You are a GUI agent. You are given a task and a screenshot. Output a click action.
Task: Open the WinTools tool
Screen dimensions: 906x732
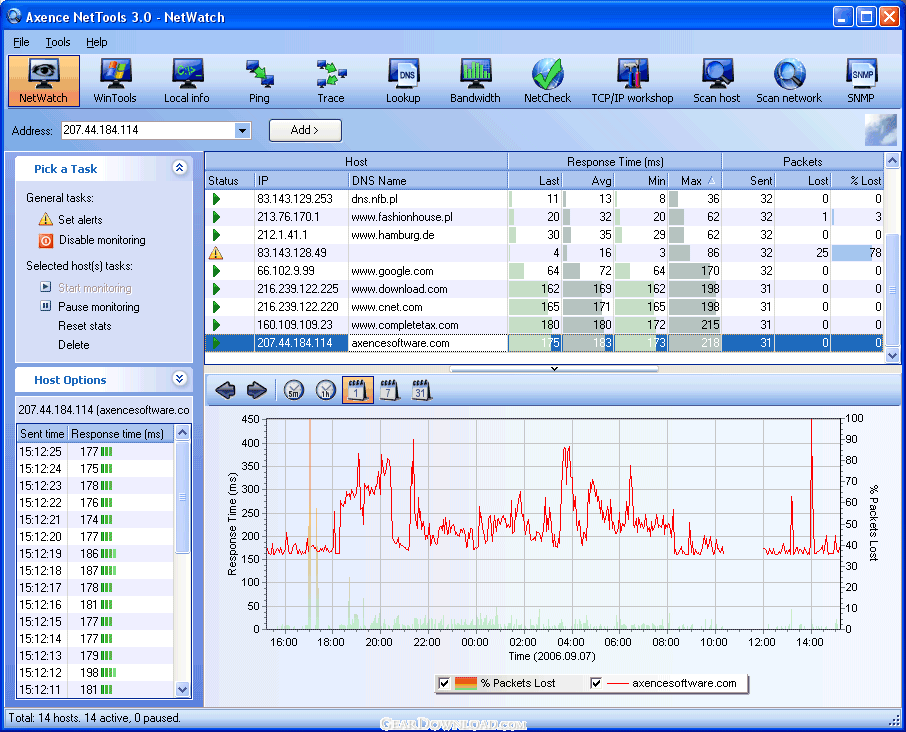coord(115,81)
